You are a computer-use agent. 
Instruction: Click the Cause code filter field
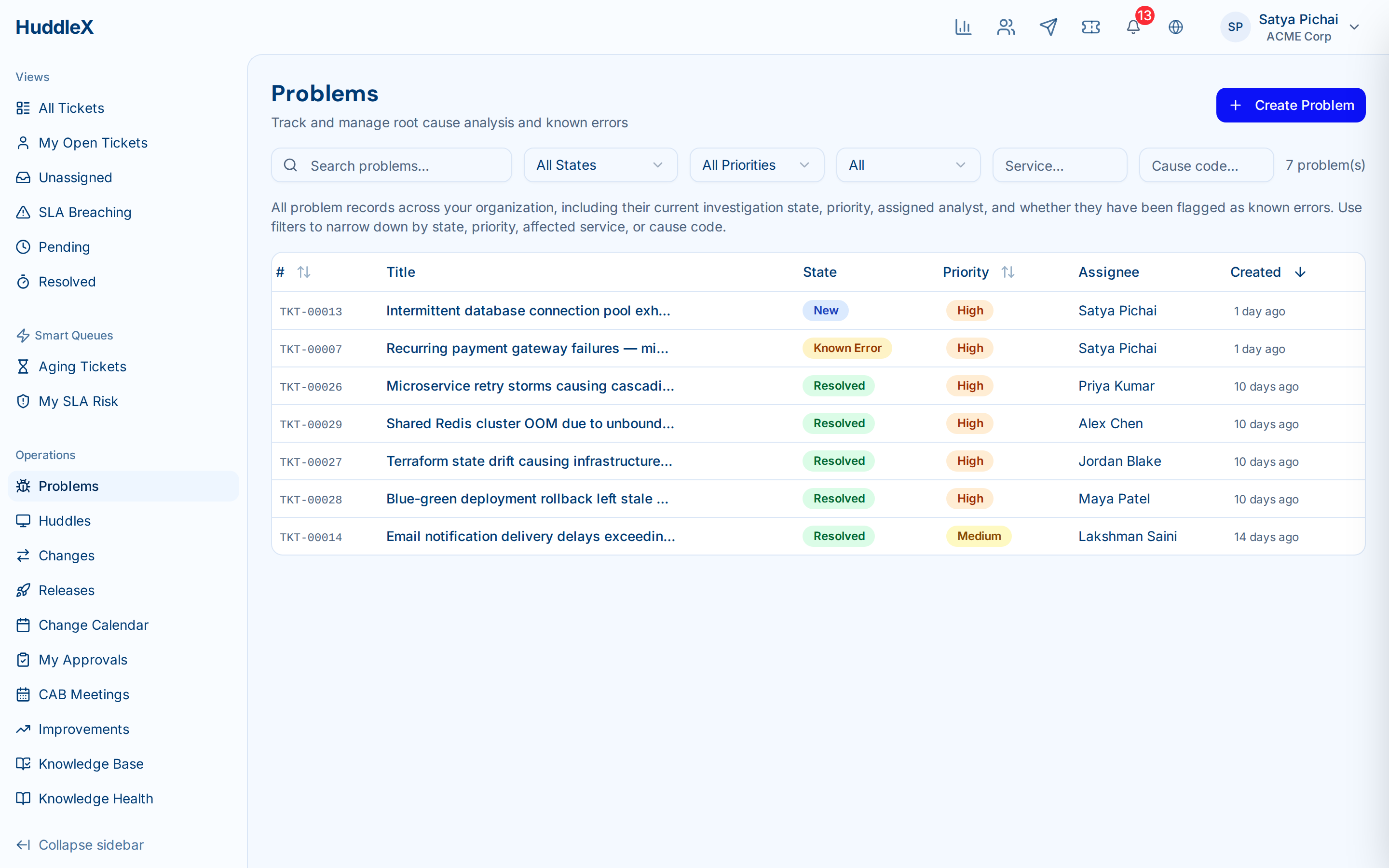pos(1206,165)
